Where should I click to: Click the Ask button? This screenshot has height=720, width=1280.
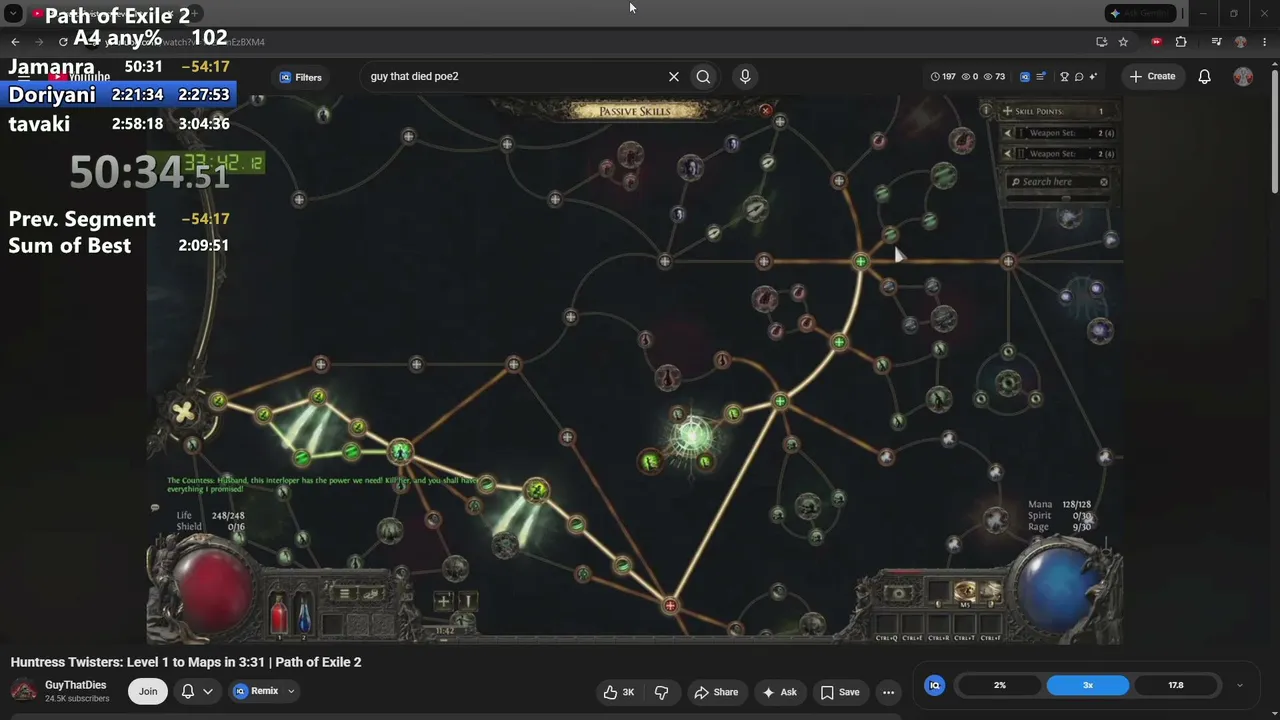point(780,692)
